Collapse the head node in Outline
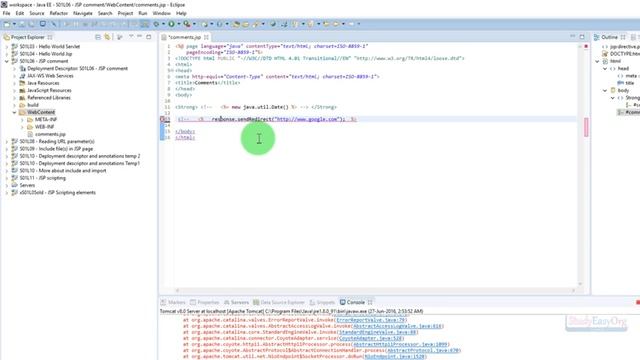The width and height of the screenshot is (640, 360). pos(605,69)
